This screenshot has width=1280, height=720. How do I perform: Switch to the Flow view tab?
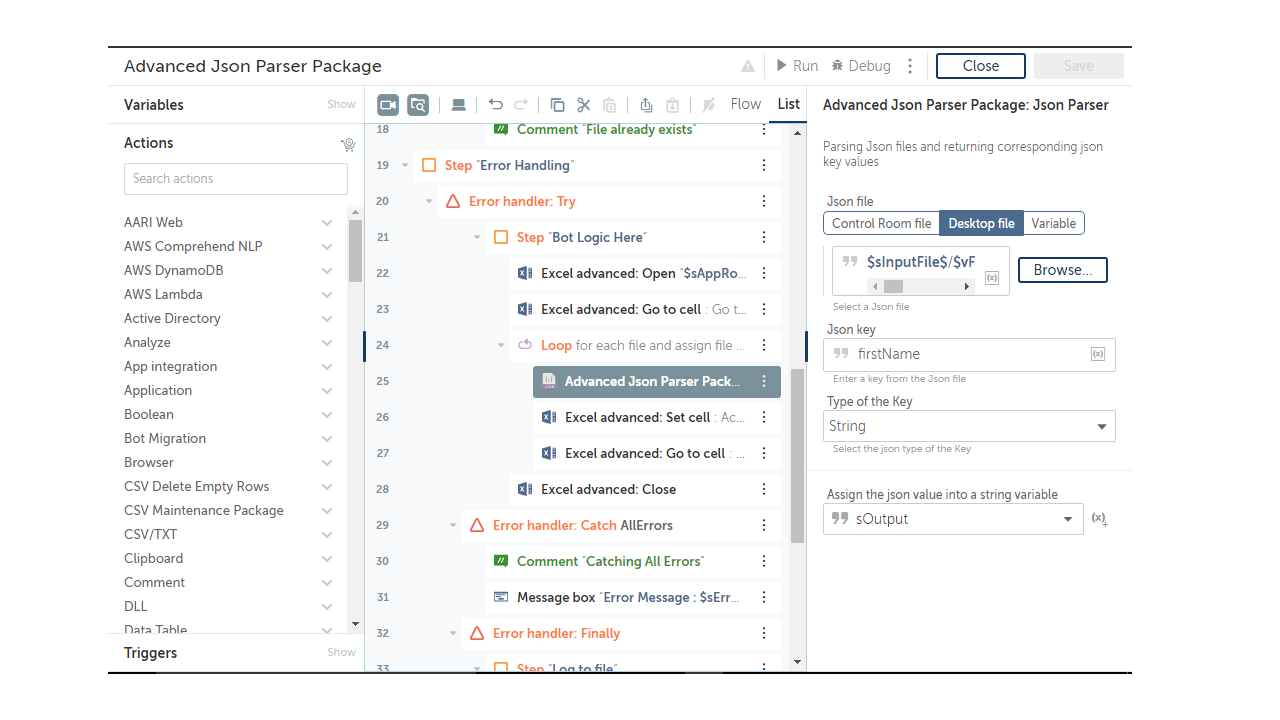pos(746,104)
